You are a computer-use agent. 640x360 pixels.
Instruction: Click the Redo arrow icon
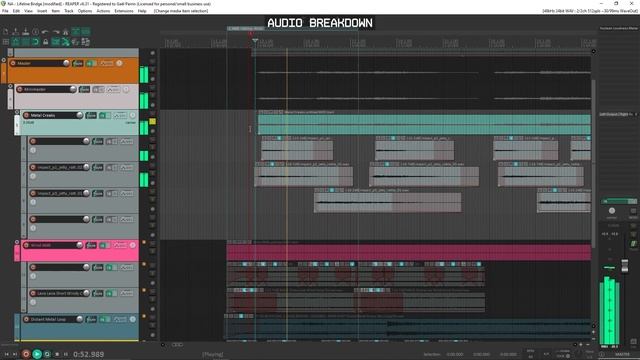point(56,32)
